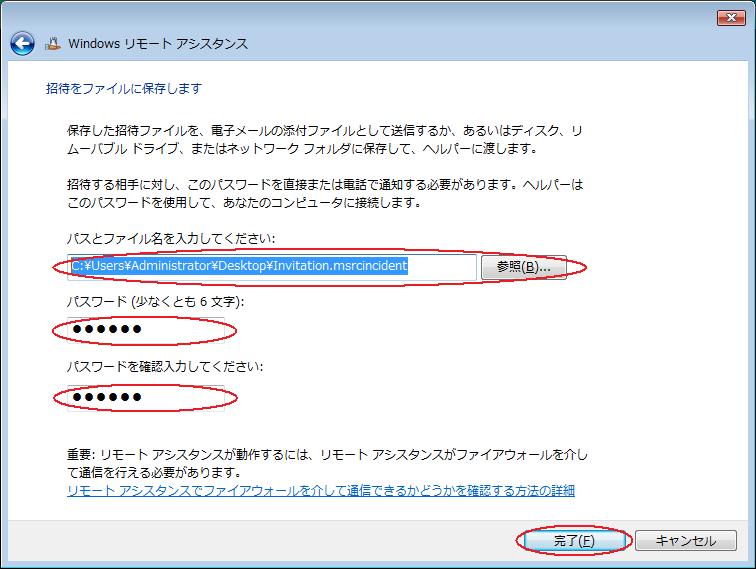Click the パスとファイル名を入力してください label
756x569 pixels.
[x=171, y=238]
